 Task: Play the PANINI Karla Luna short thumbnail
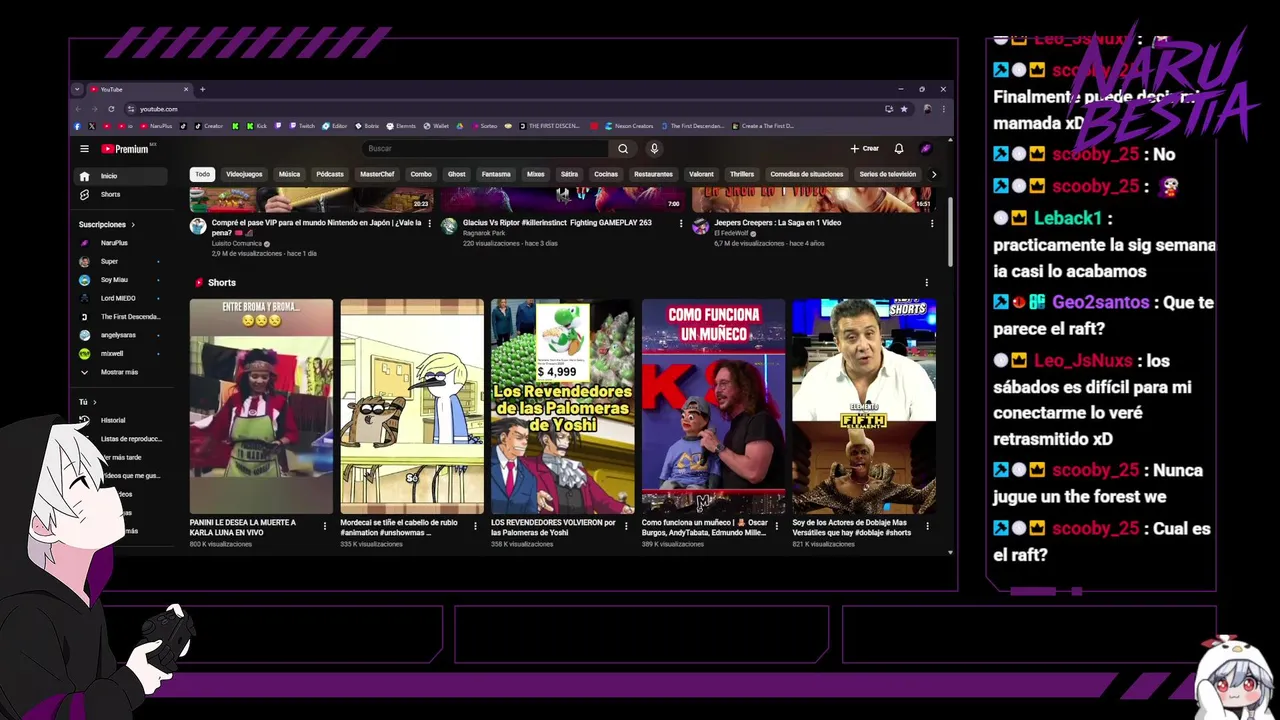(261, 406)
